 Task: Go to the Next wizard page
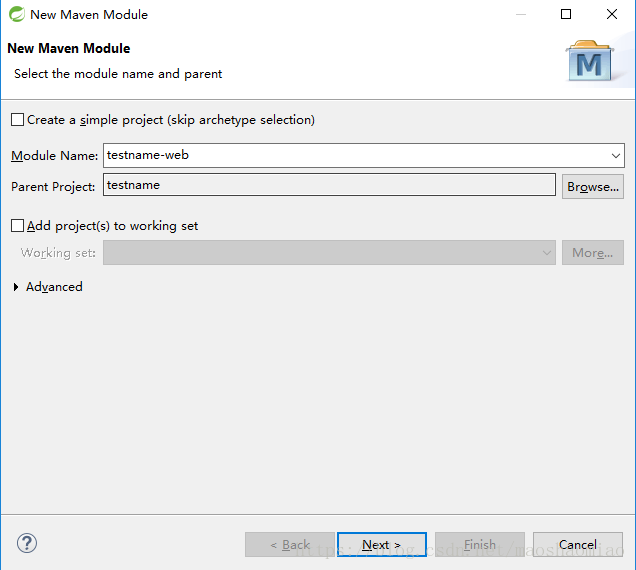pos(382,544)
